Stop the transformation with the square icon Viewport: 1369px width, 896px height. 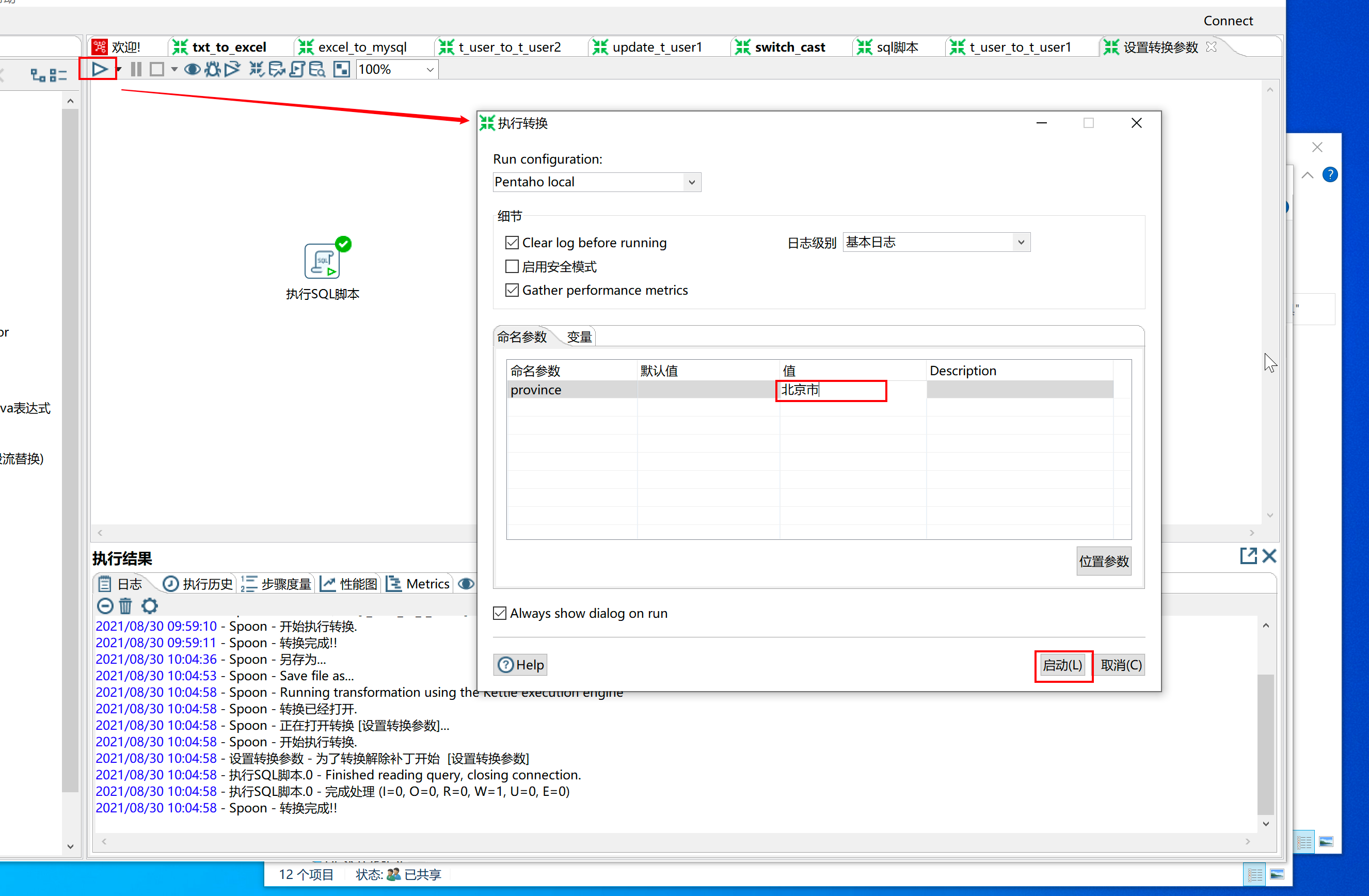click(x=156, y=69)
